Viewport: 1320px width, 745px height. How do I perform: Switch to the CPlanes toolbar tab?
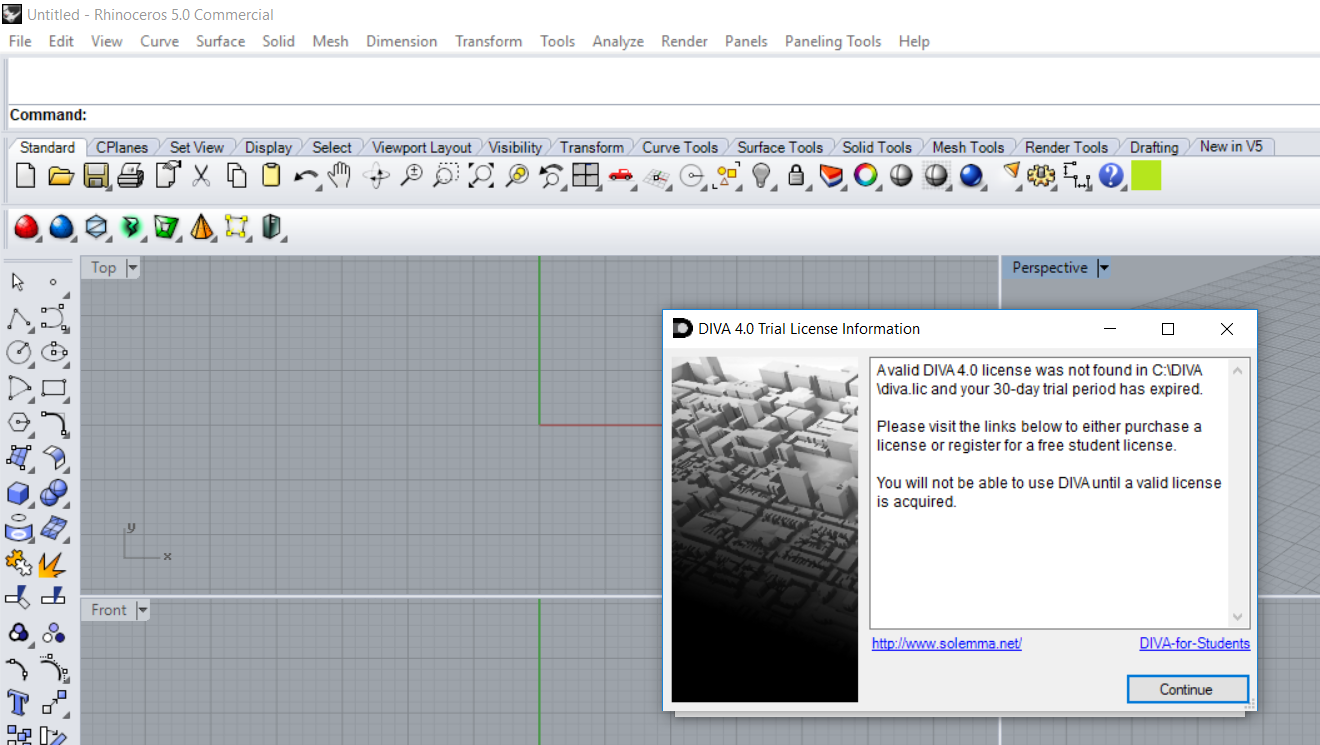click(122, 147)
